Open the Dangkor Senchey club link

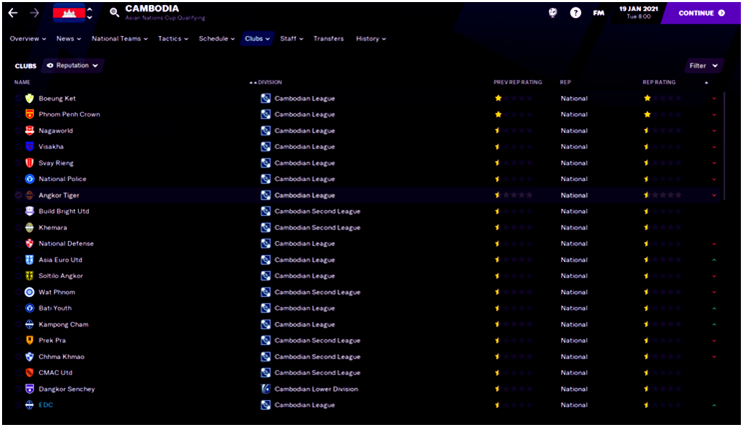pos(67,389)
